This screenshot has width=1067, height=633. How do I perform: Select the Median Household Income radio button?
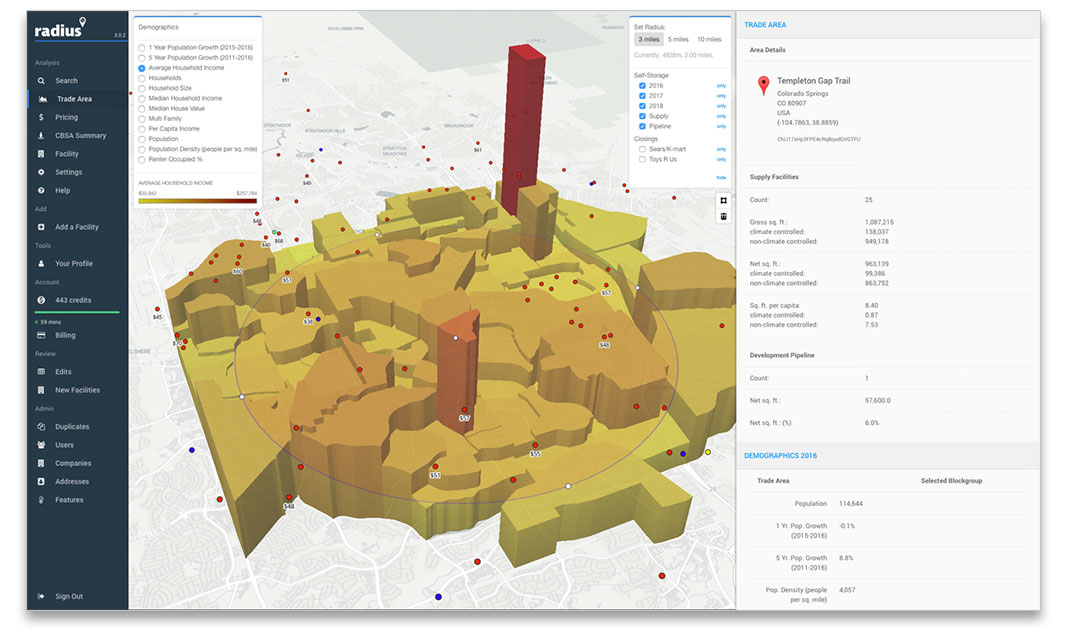pyautogui.click(x=142, y=98)
